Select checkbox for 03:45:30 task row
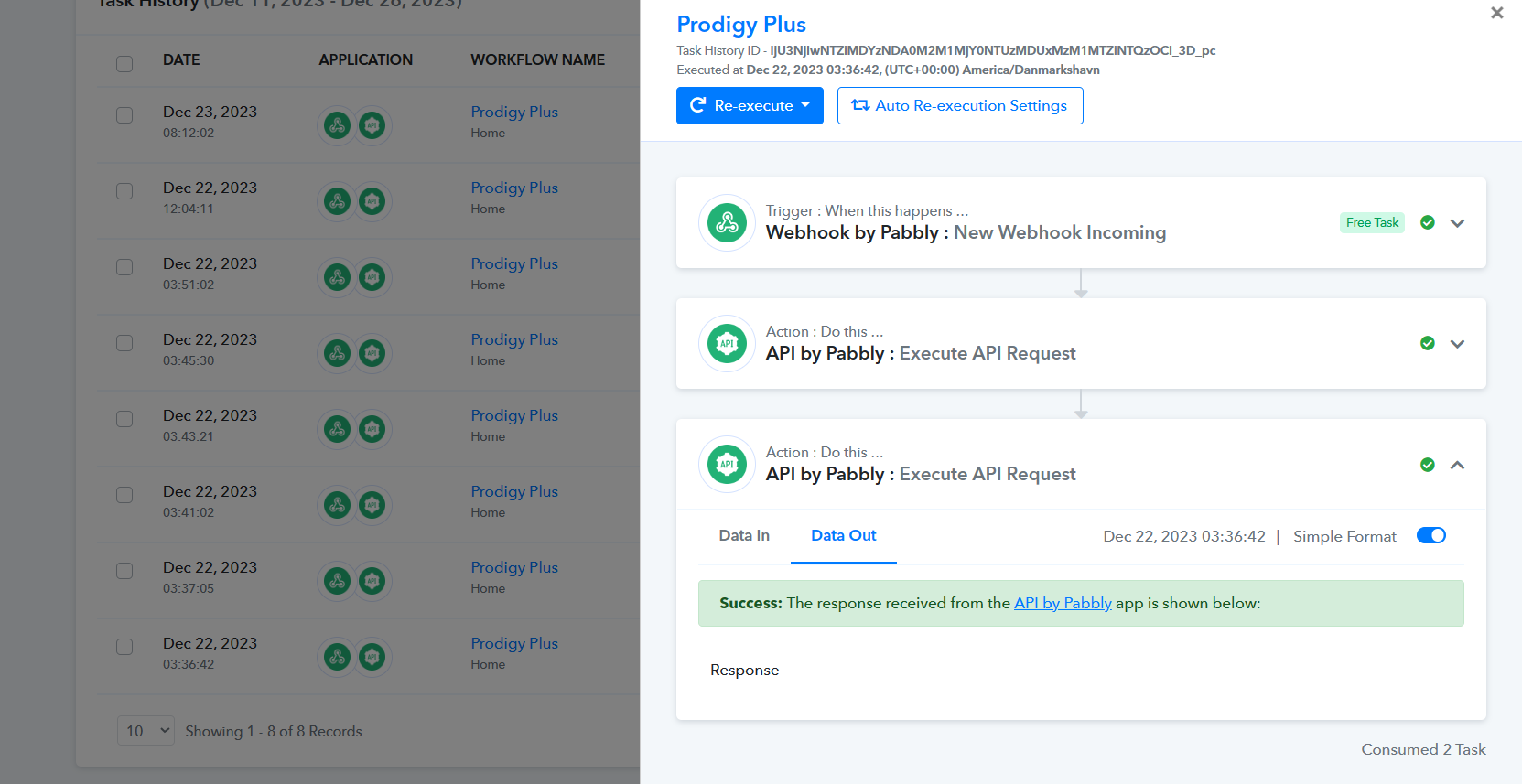The height and width of the screenshot is (784, 1522). (x=124, y=343)
